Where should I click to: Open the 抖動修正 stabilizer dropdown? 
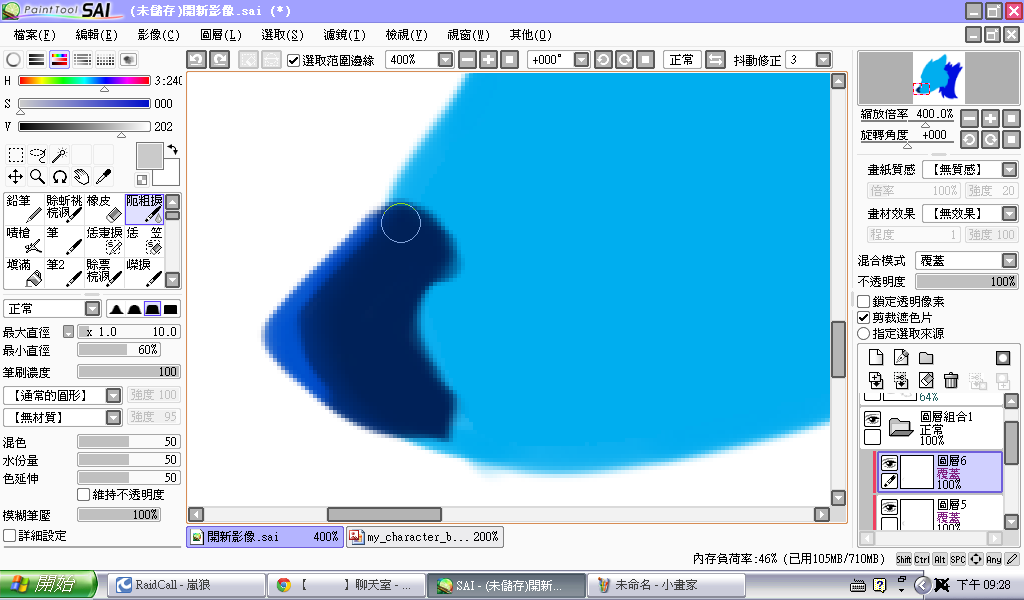[824, 60]
